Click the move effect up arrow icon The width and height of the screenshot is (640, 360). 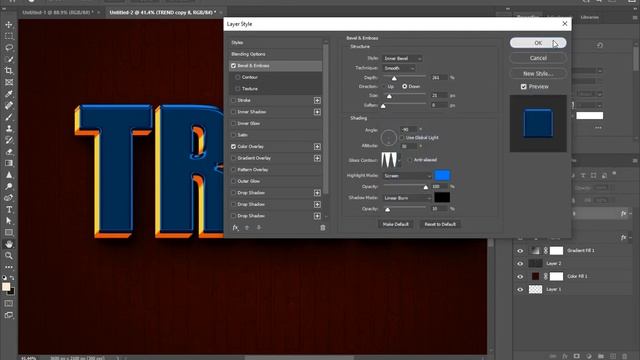pos(247,228)
